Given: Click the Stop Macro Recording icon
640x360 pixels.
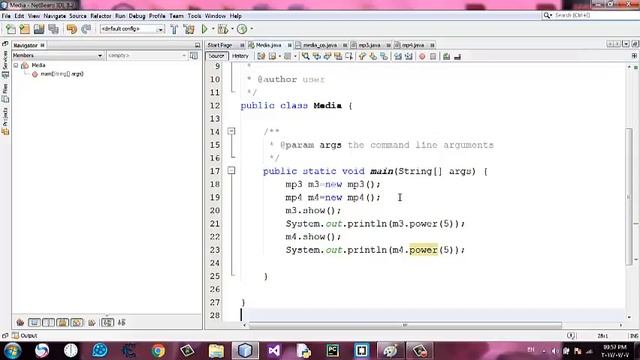Looking at the screenshot, I should pos(433,56).
